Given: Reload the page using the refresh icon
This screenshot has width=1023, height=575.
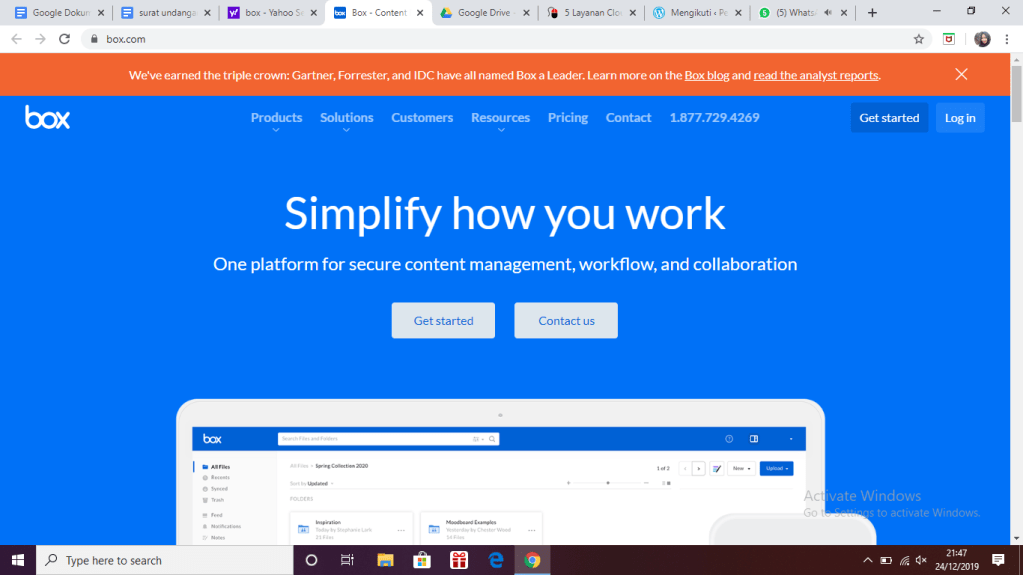Looking at the screenshot, I should [65, 39].
